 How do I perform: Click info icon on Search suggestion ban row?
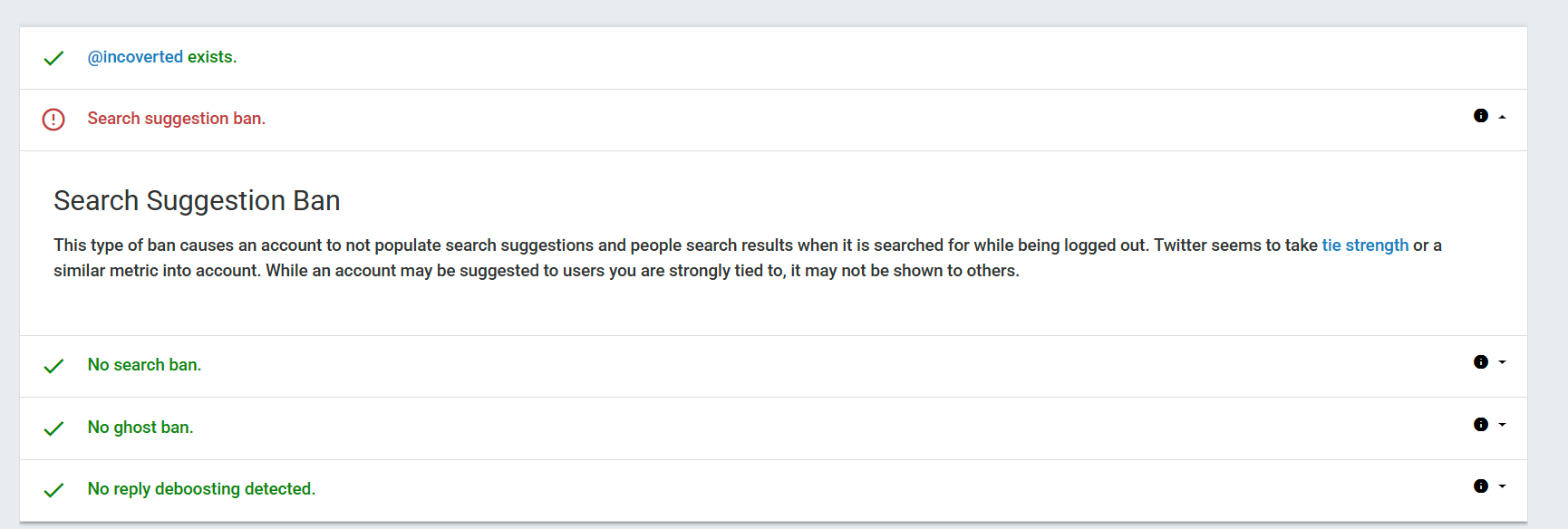tap(1481, 116)
